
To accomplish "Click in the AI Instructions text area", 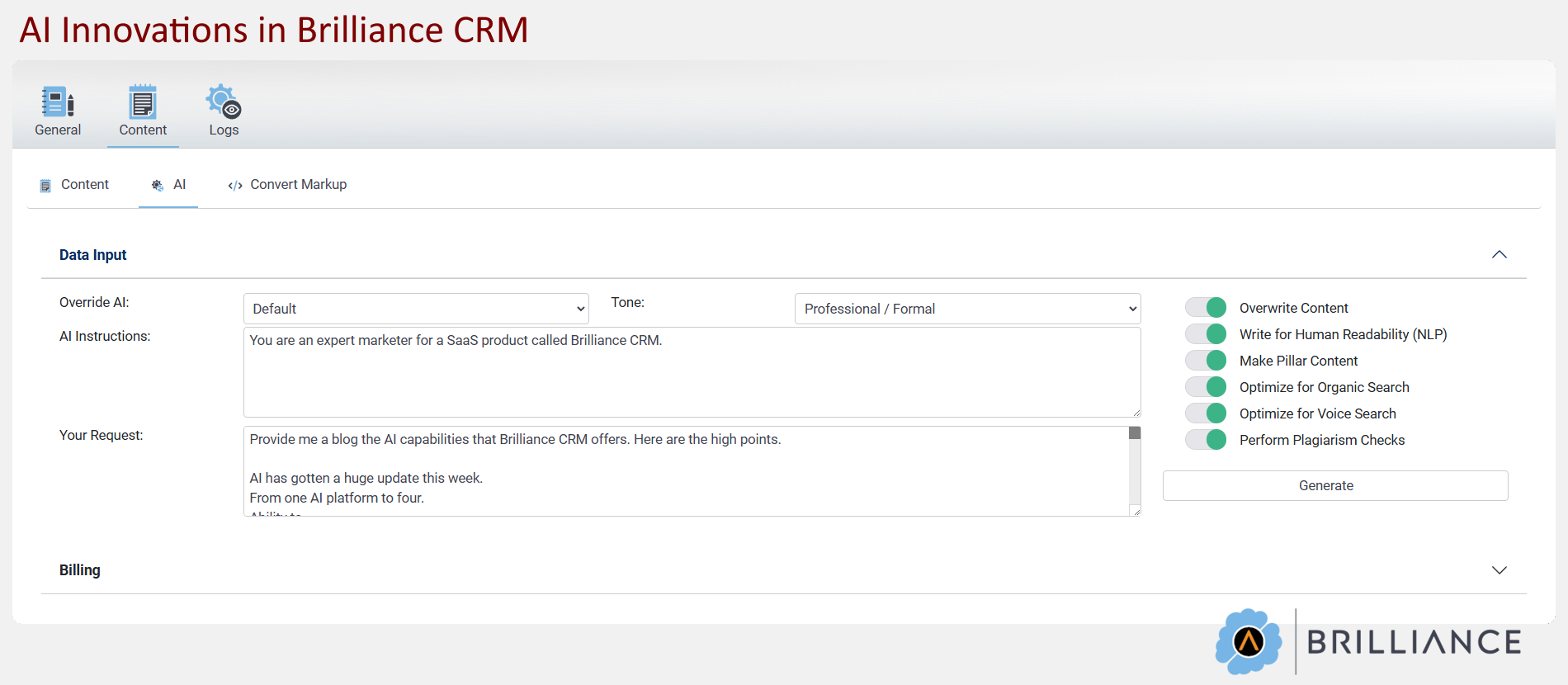I will tap(692, 372).
